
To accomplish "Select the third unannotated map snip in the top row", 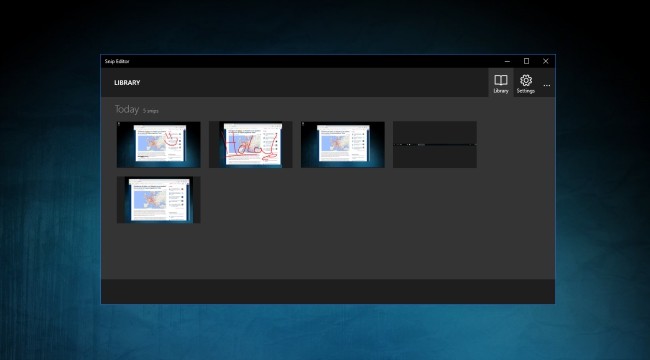I will point(343,145).
